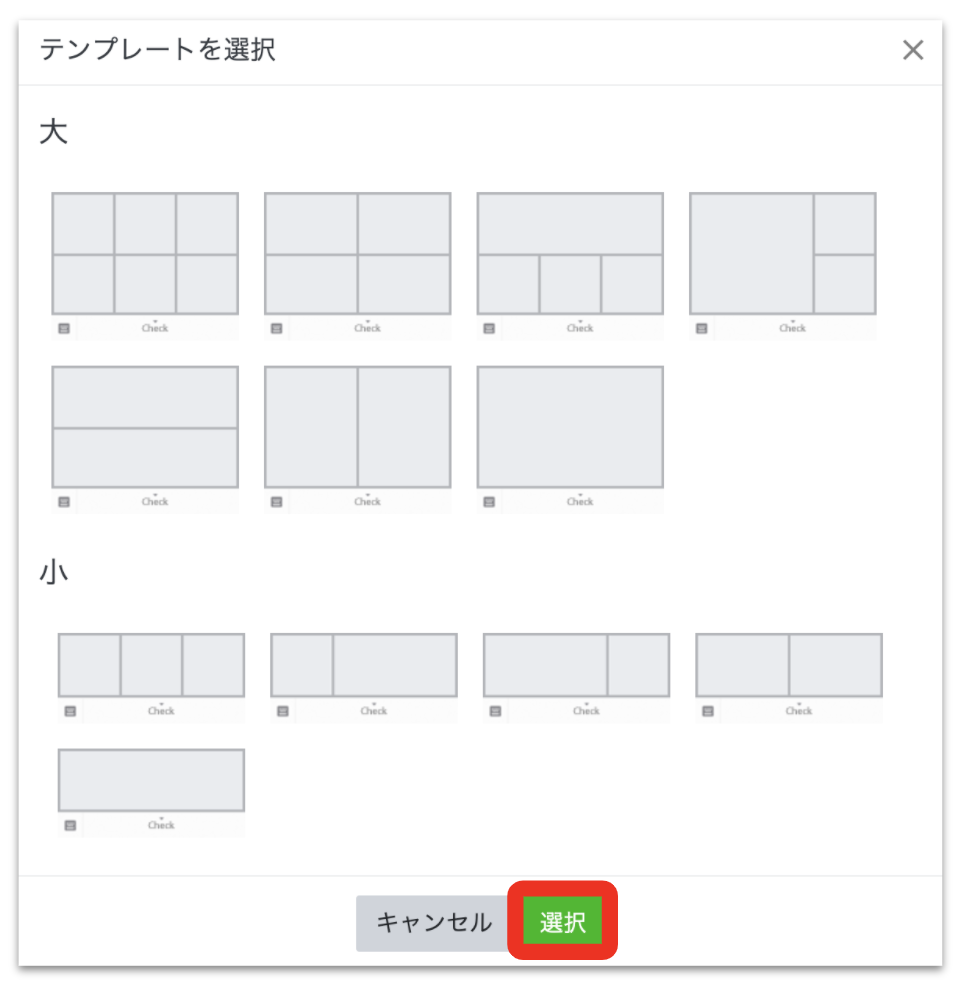Choose the small template with narrow left and wide right
The image size is (968, 994).
tap(364, 665)
